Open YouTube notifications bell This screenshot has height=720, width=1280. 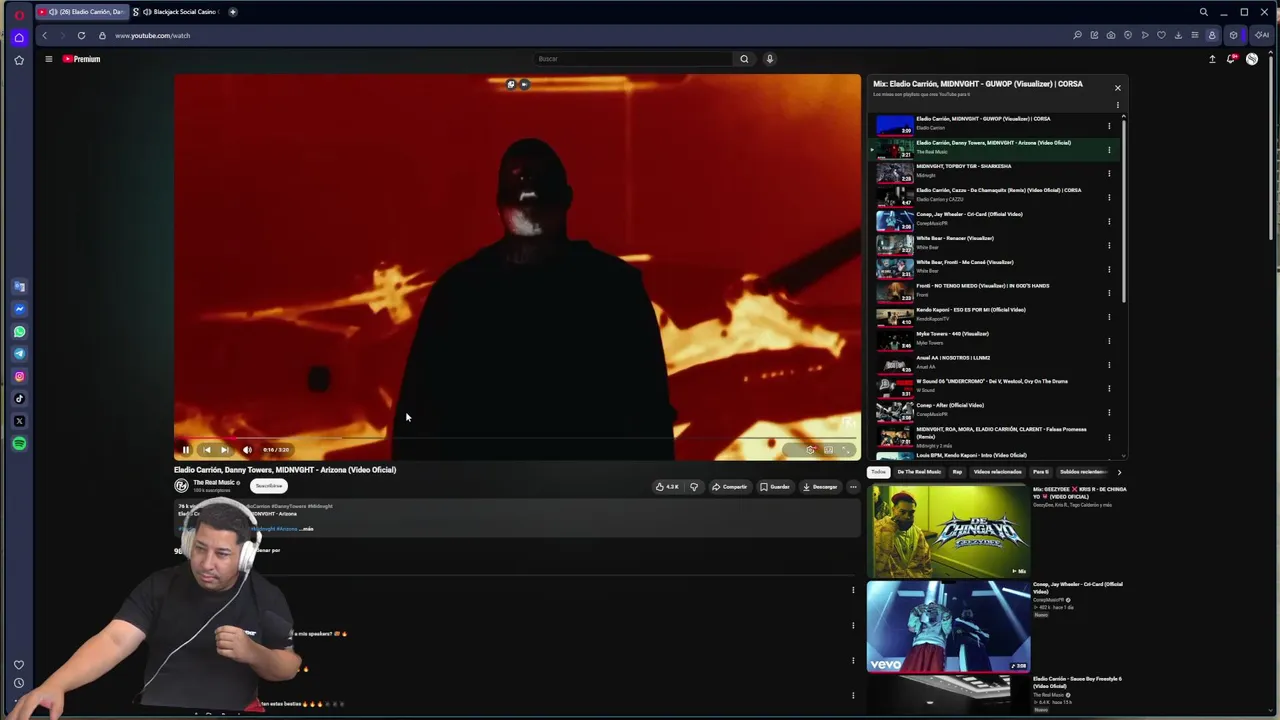1231,59
